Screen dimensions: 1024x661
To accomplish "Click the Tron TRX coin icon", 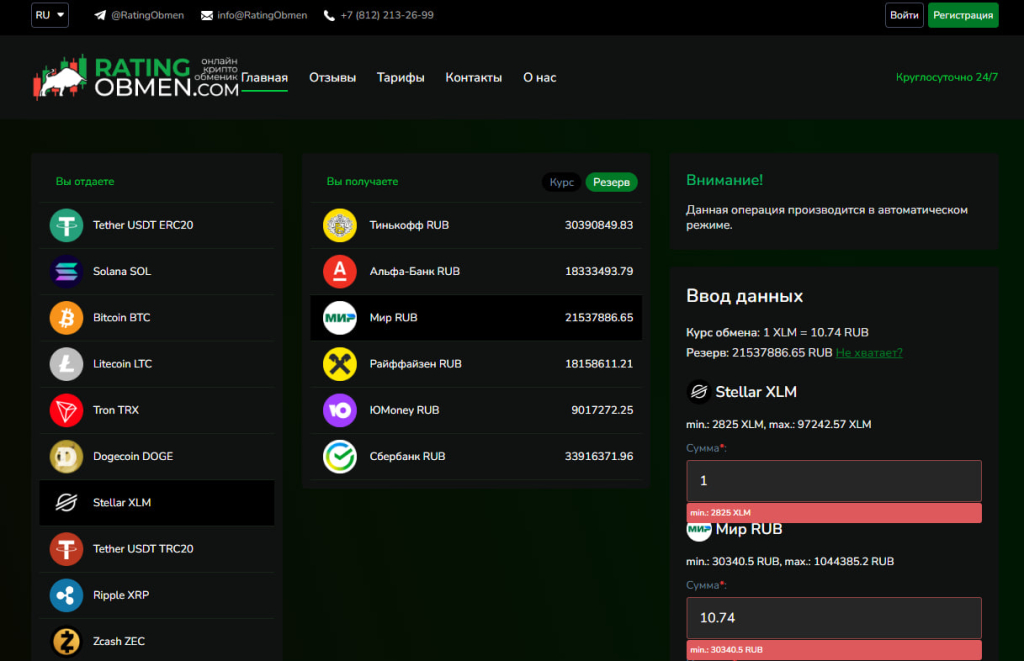I will (x=67, y=411).
